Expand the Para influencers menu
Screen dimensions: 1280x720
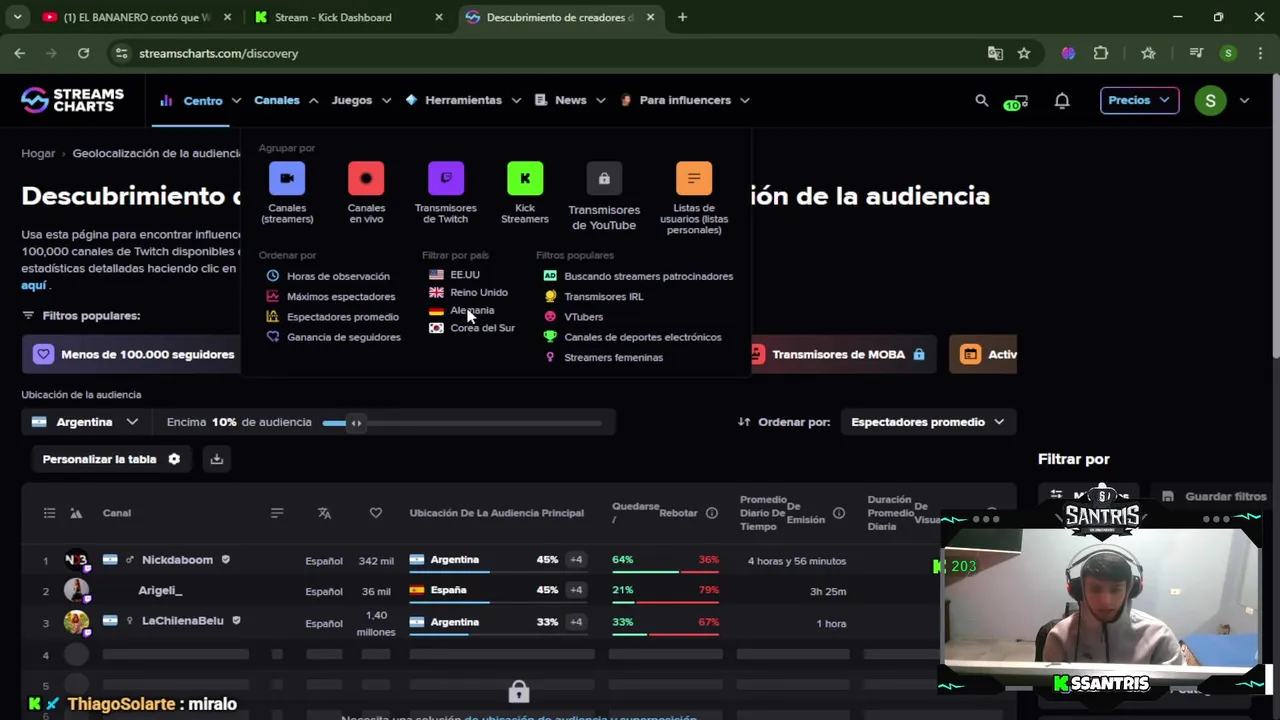[x=685, y=100]
